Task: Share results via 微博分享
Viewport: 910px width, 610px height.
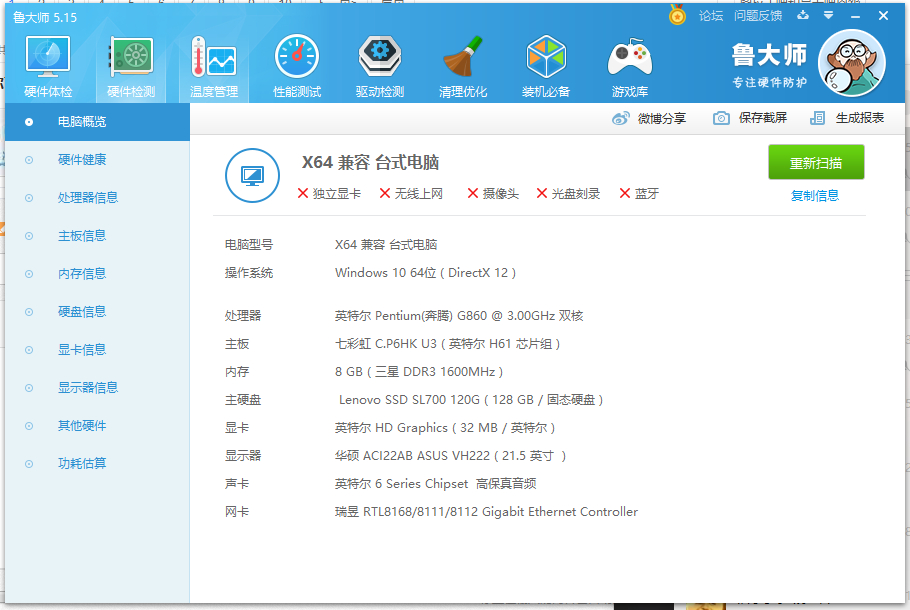Action: tap(649, 118)
